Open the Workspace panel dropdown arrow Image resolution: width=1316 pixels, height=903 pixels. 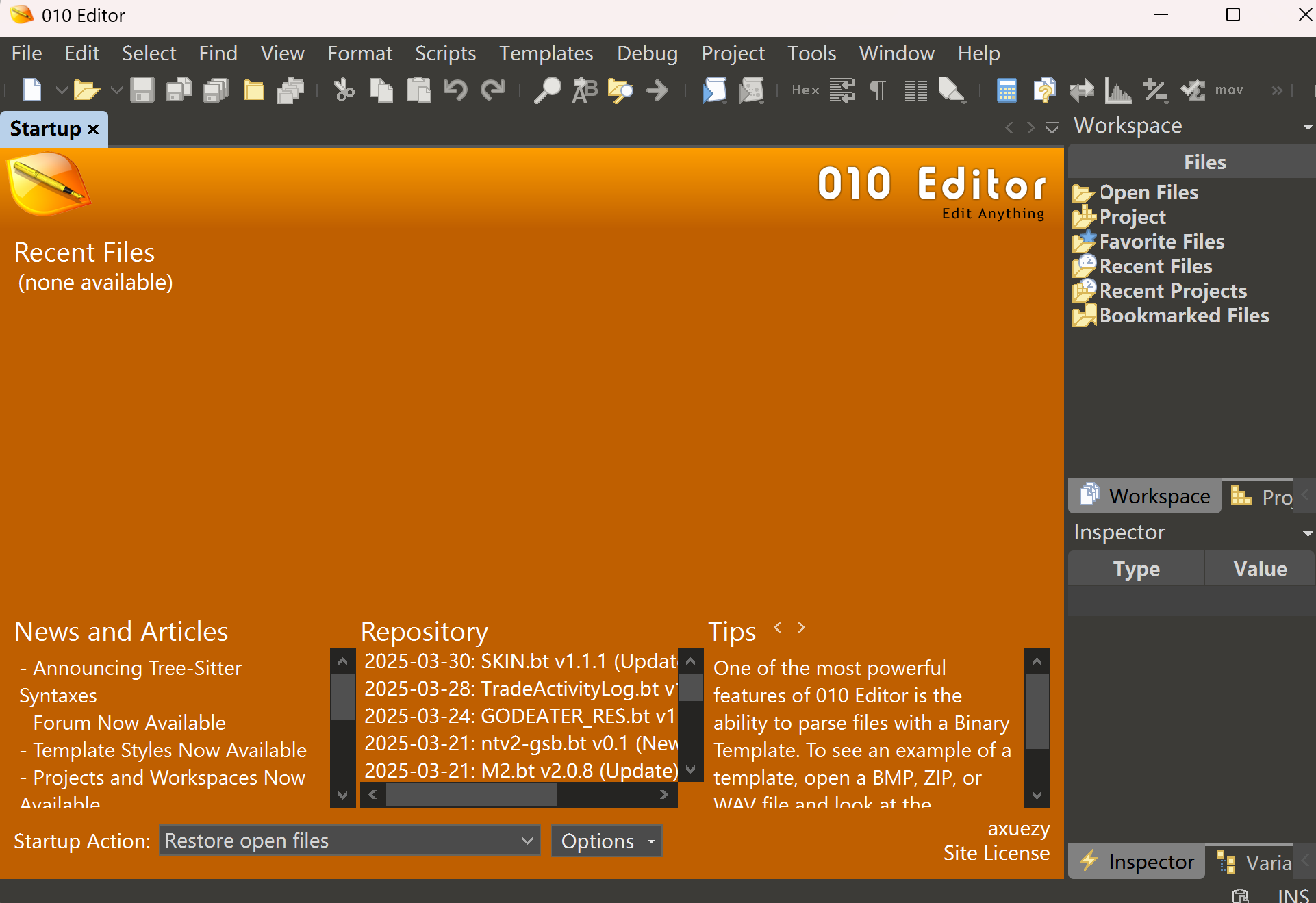pyautogui.click(x=1307, y=127)
